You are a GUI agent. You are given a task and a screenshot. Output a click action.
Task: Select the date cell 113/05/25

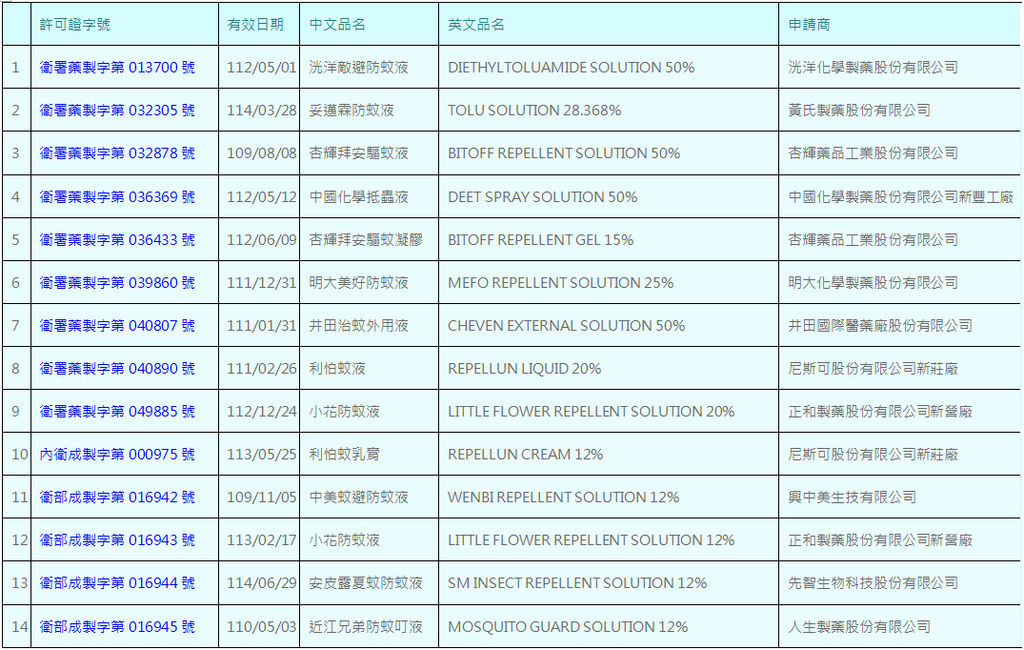[x=261, y=454]
